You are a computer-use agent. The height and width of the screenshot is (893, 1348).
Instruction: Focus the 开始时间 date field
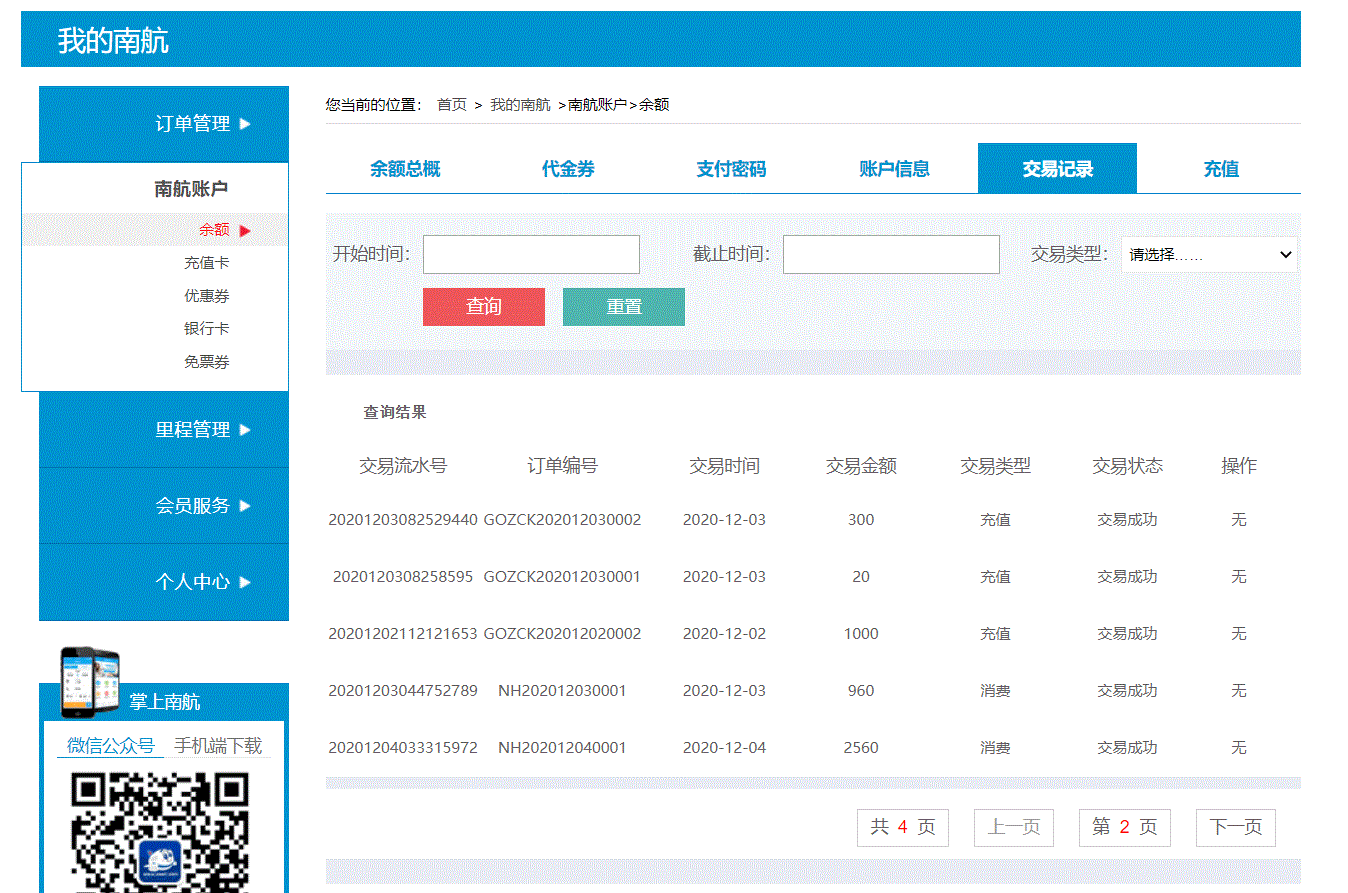point(531,255)
